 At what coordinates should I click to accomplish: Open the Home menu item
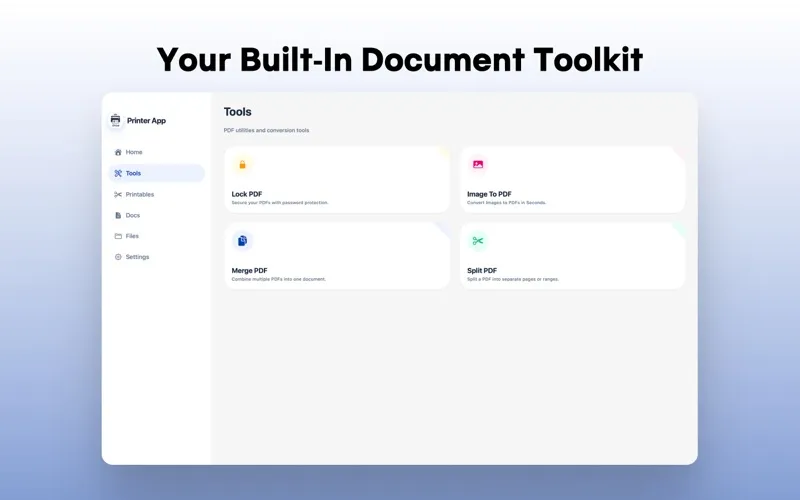[x=157, y=152]
